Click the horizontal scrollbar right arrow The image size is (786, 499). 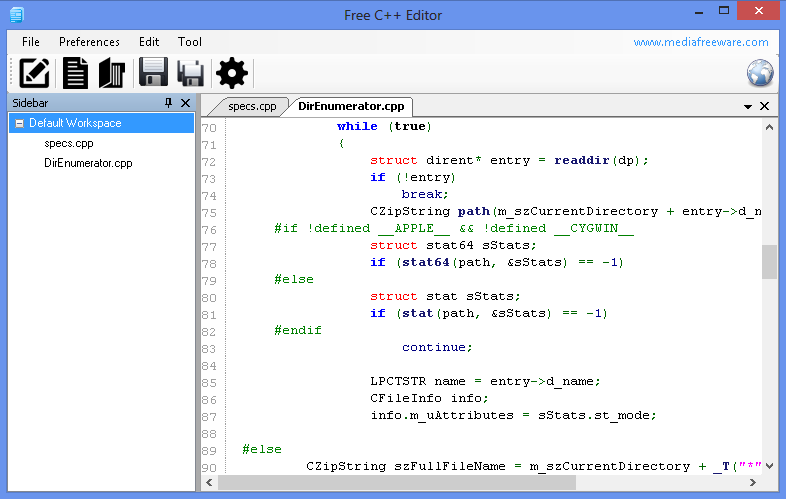[752, 482]
